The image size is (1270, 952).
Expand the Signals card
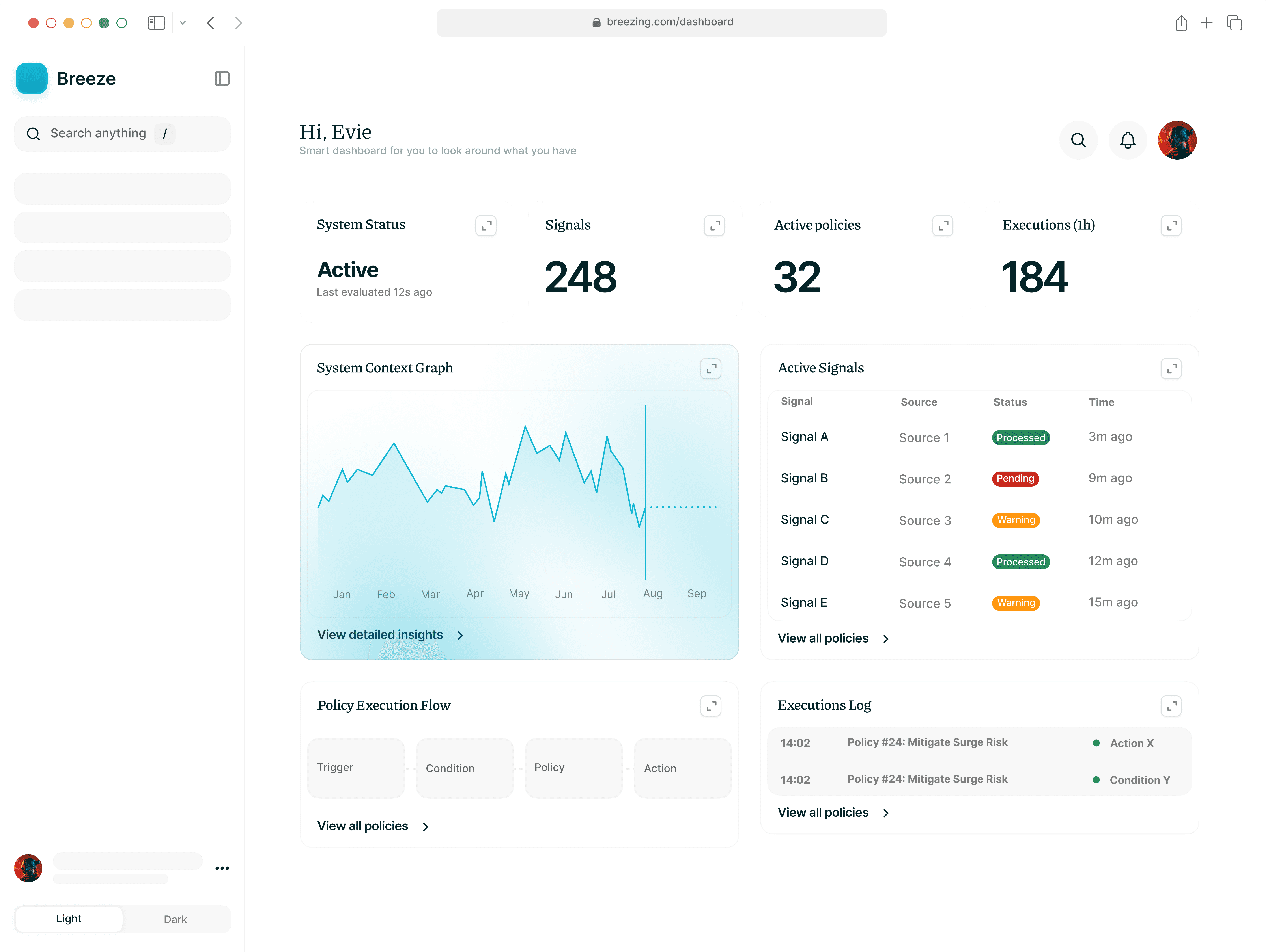point(714,225)
